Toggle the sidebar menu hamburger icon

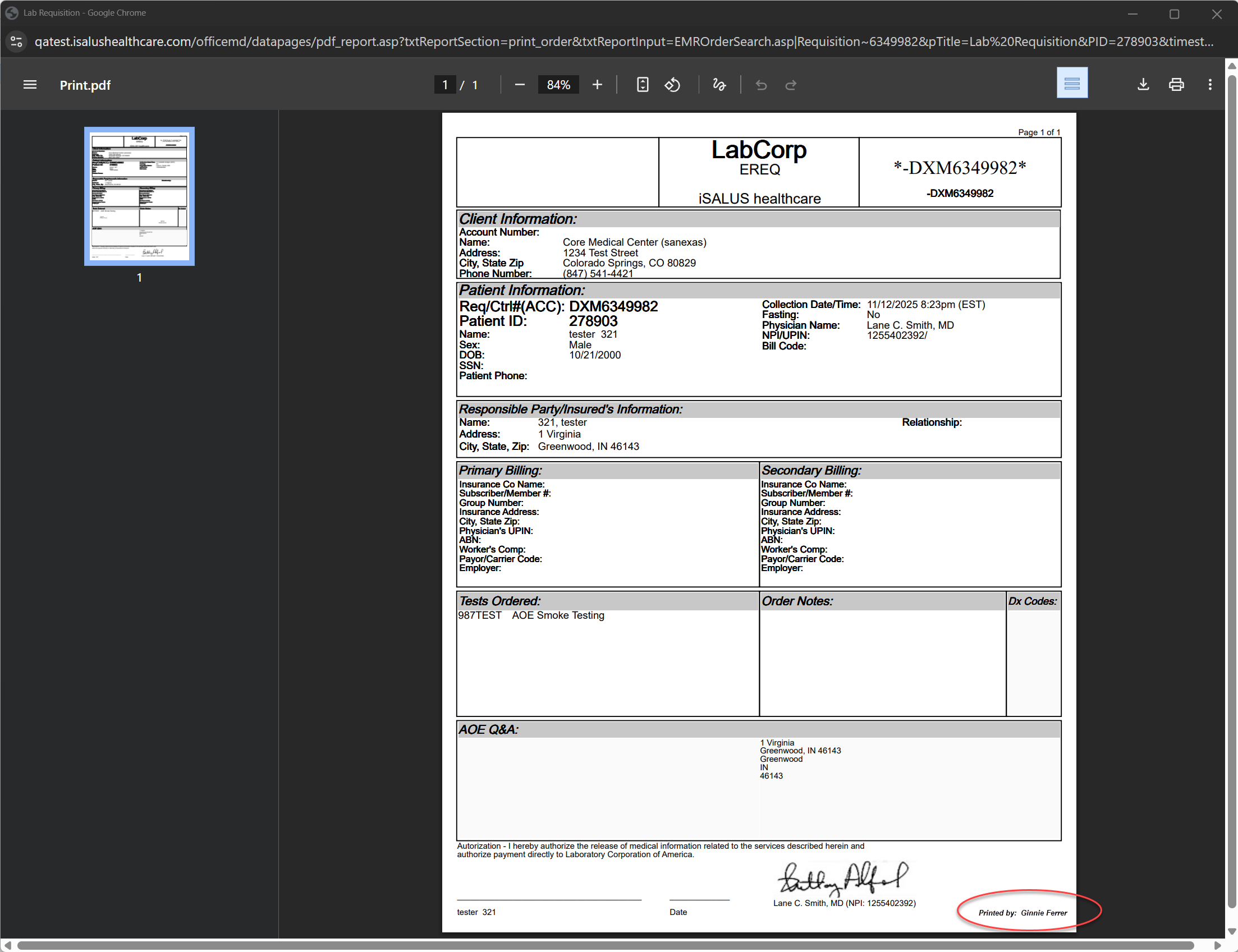tap(30, 85)
